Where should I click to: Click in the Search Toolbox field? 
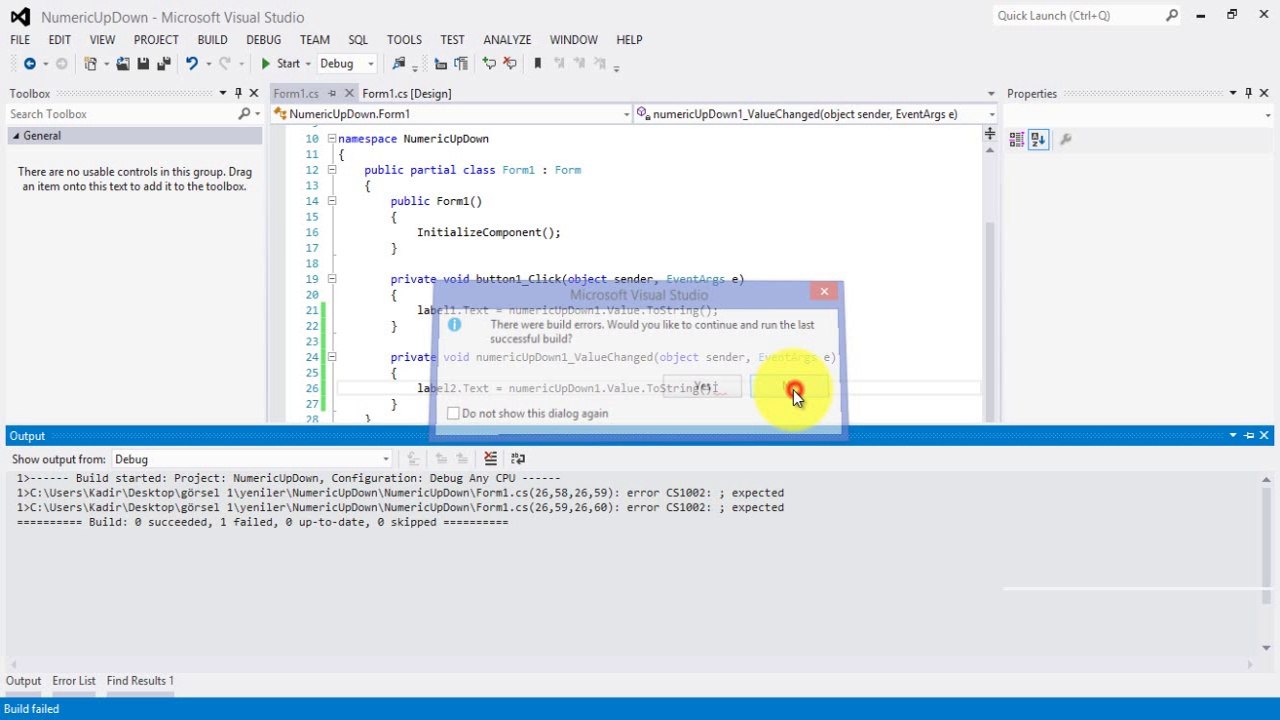(121, 114)
